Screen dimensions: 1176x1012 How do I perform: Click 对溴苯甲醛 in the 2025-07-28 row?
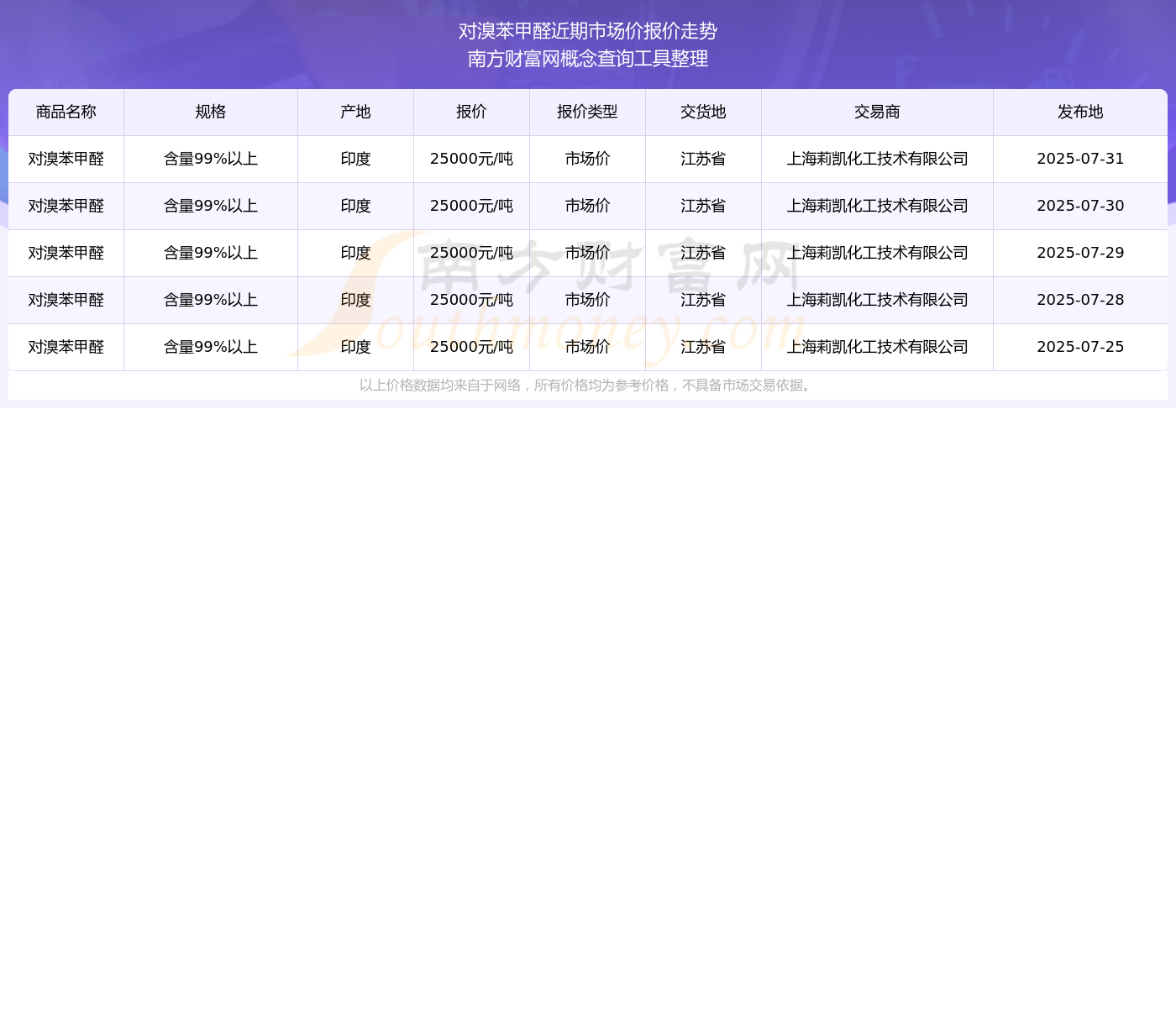click(x=66, y=300)
